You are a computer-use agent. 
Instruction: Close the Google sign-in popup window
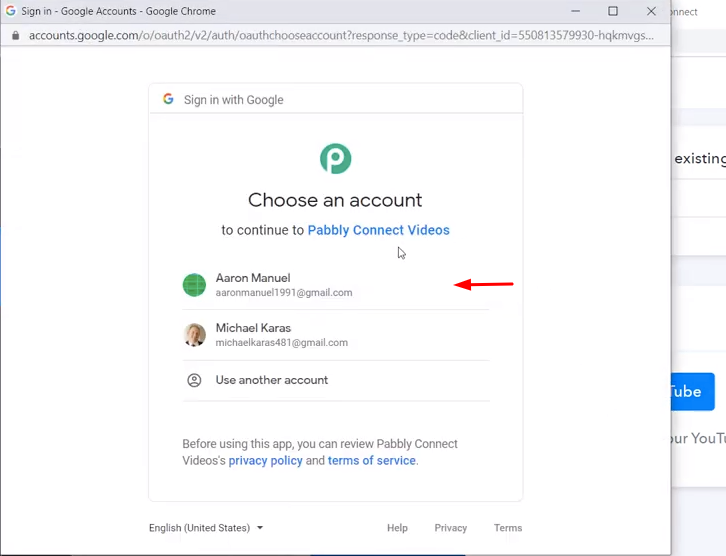pyautogui.click(x=651, y=11)
